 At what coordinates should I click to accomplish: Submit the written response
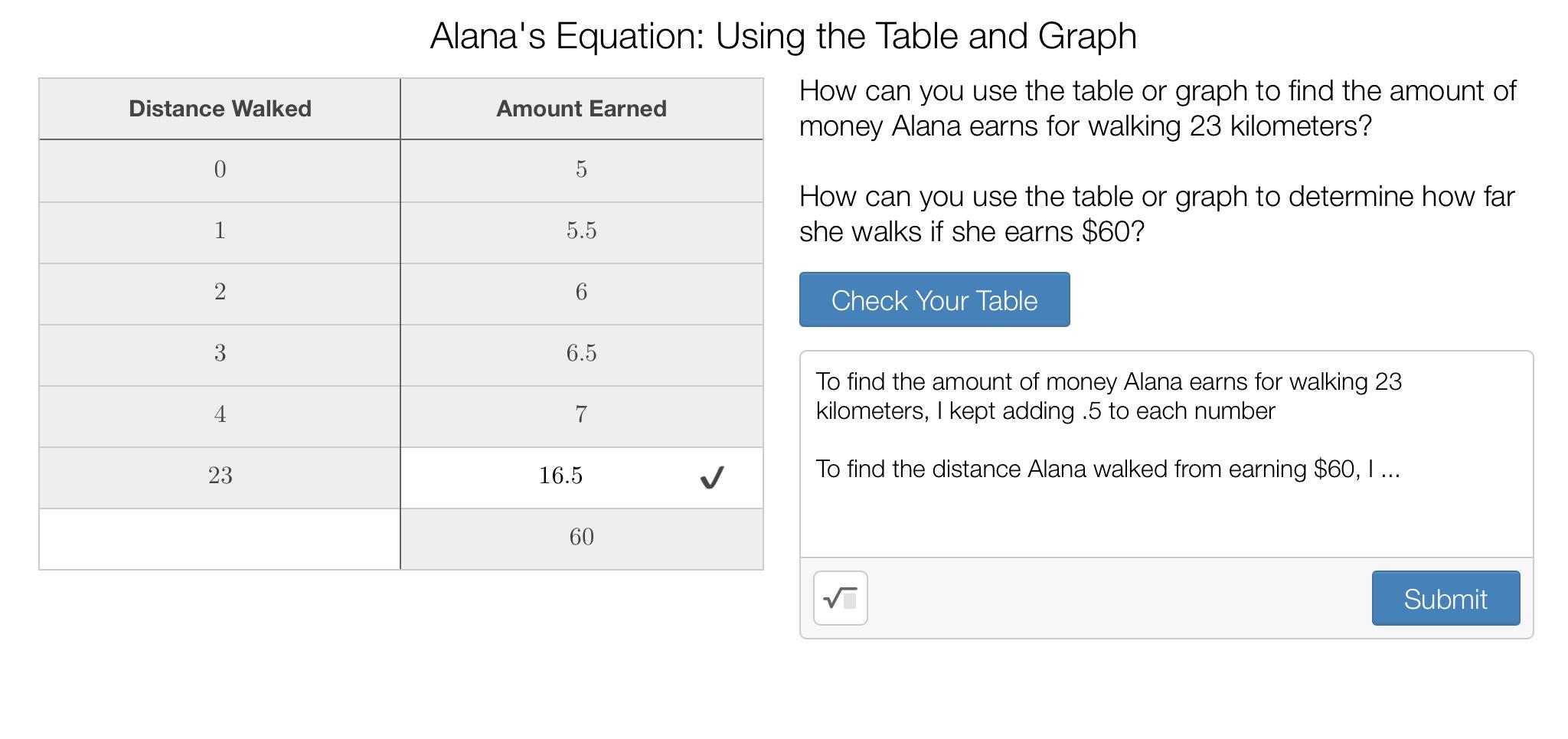click(x=1445, y=598)
